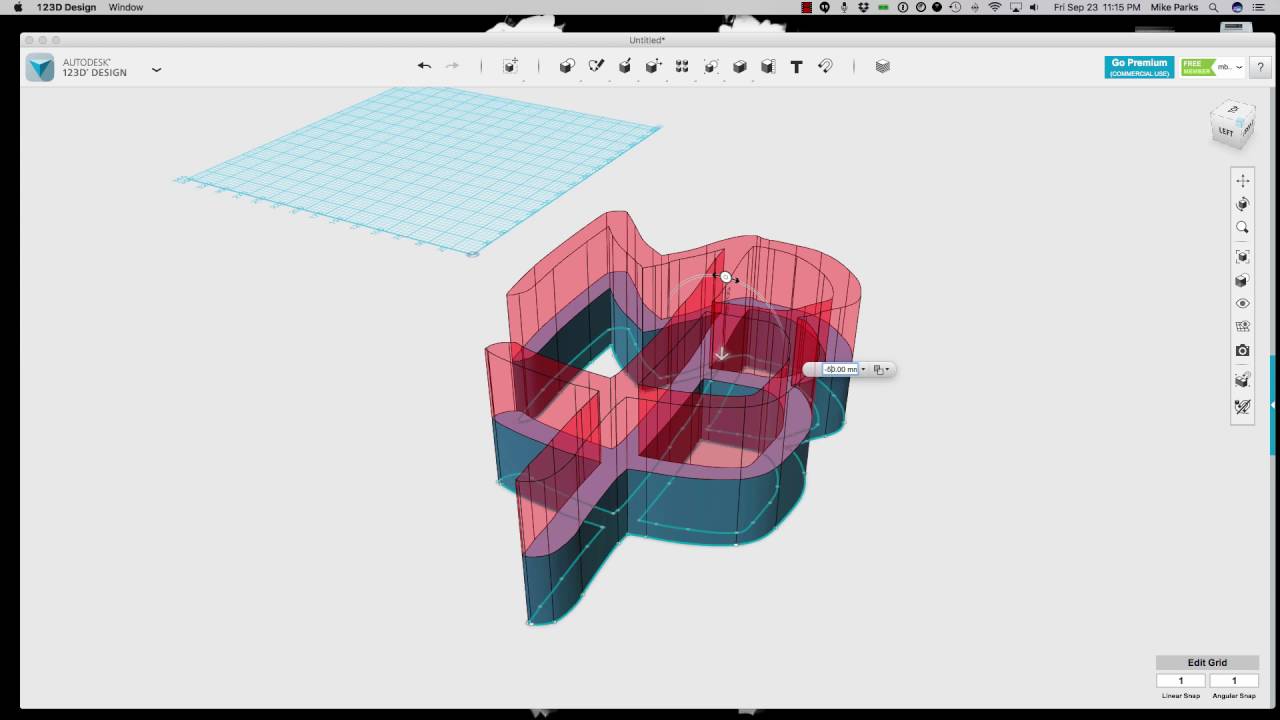Activate the Zoom magnifier tool
This screenshot has height=720, width=1280.
click(1243, 227)
